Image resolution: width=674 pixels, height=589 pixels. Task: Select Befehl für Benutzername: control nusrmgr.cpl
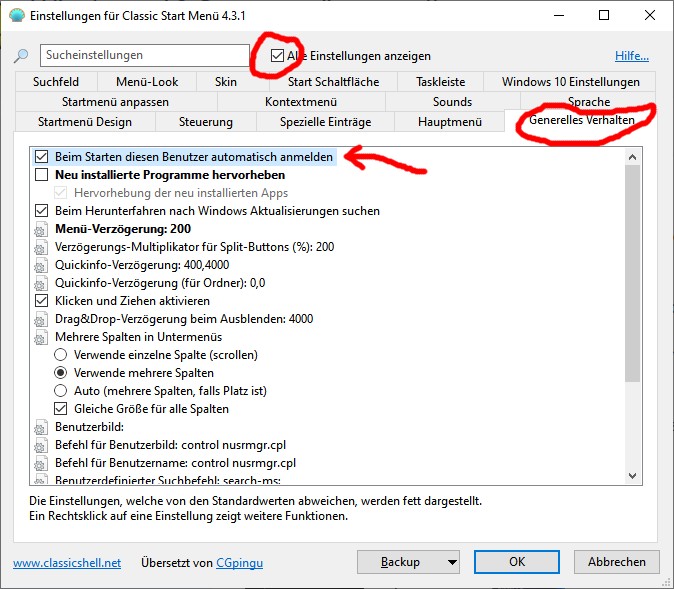click(x=175, y=463)
